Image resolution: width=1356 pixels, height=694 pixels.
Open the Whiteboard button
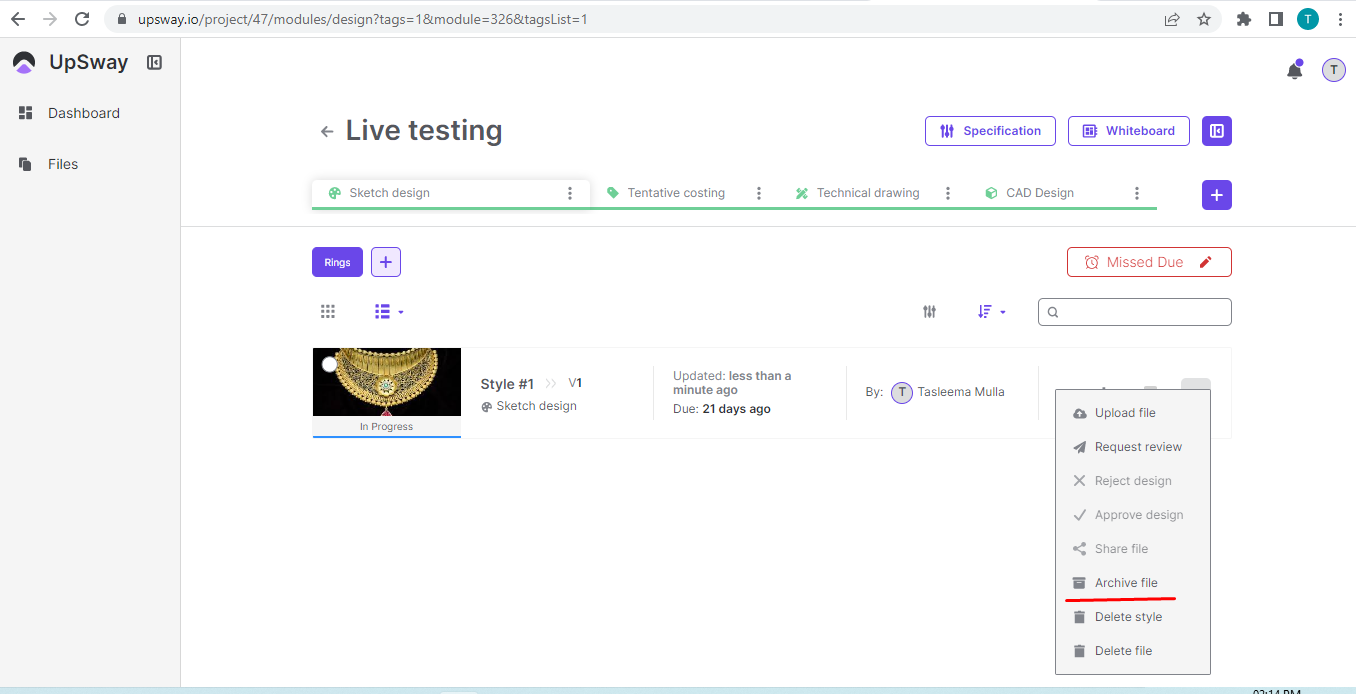point(1128,131)
